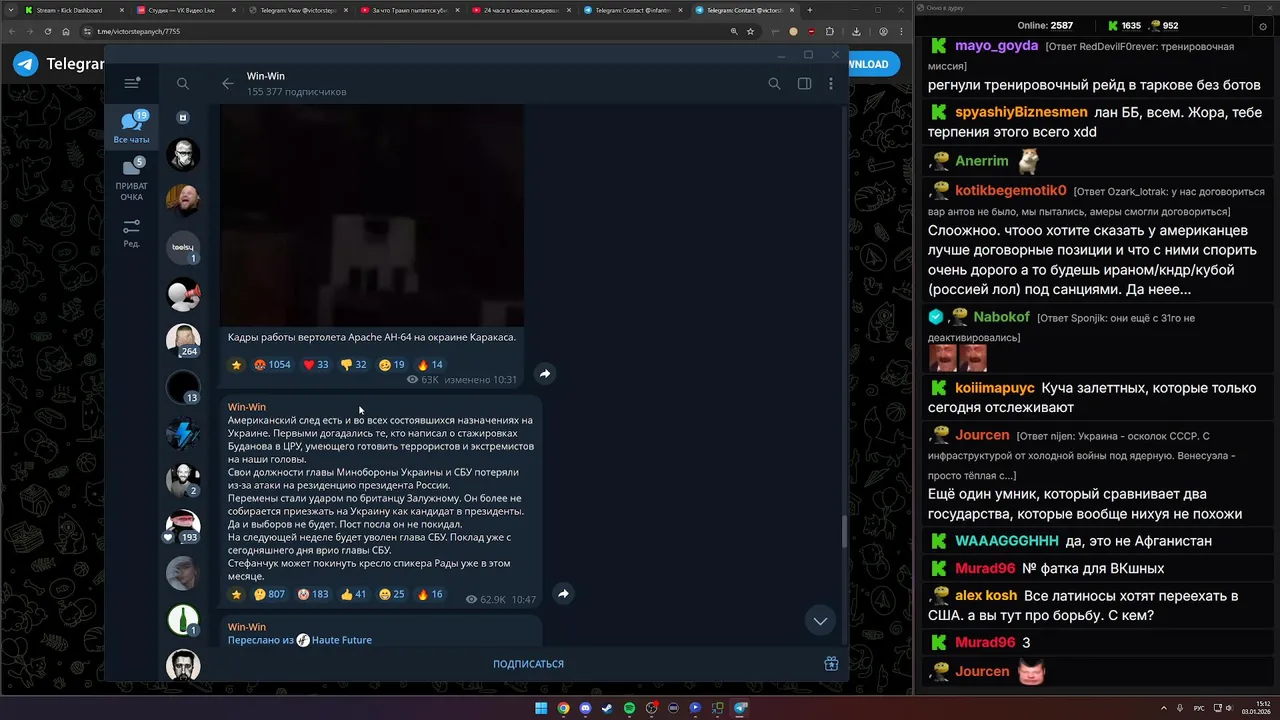Click the search icon in the chat list sidebar
This screenshot has height=720, width=1280.
tap(183, 84)
